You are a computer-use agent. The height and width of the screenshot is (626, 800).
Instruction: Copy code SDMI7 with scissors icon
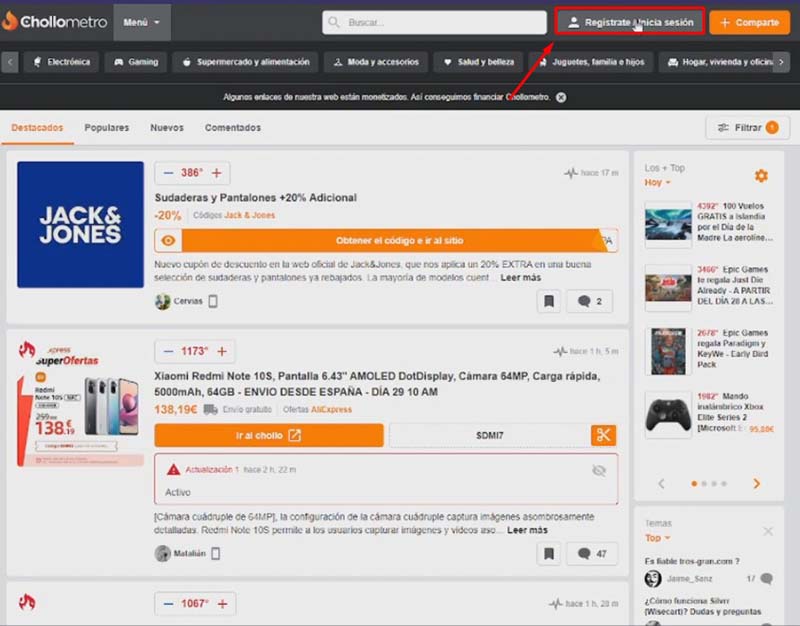coord(604,435)
